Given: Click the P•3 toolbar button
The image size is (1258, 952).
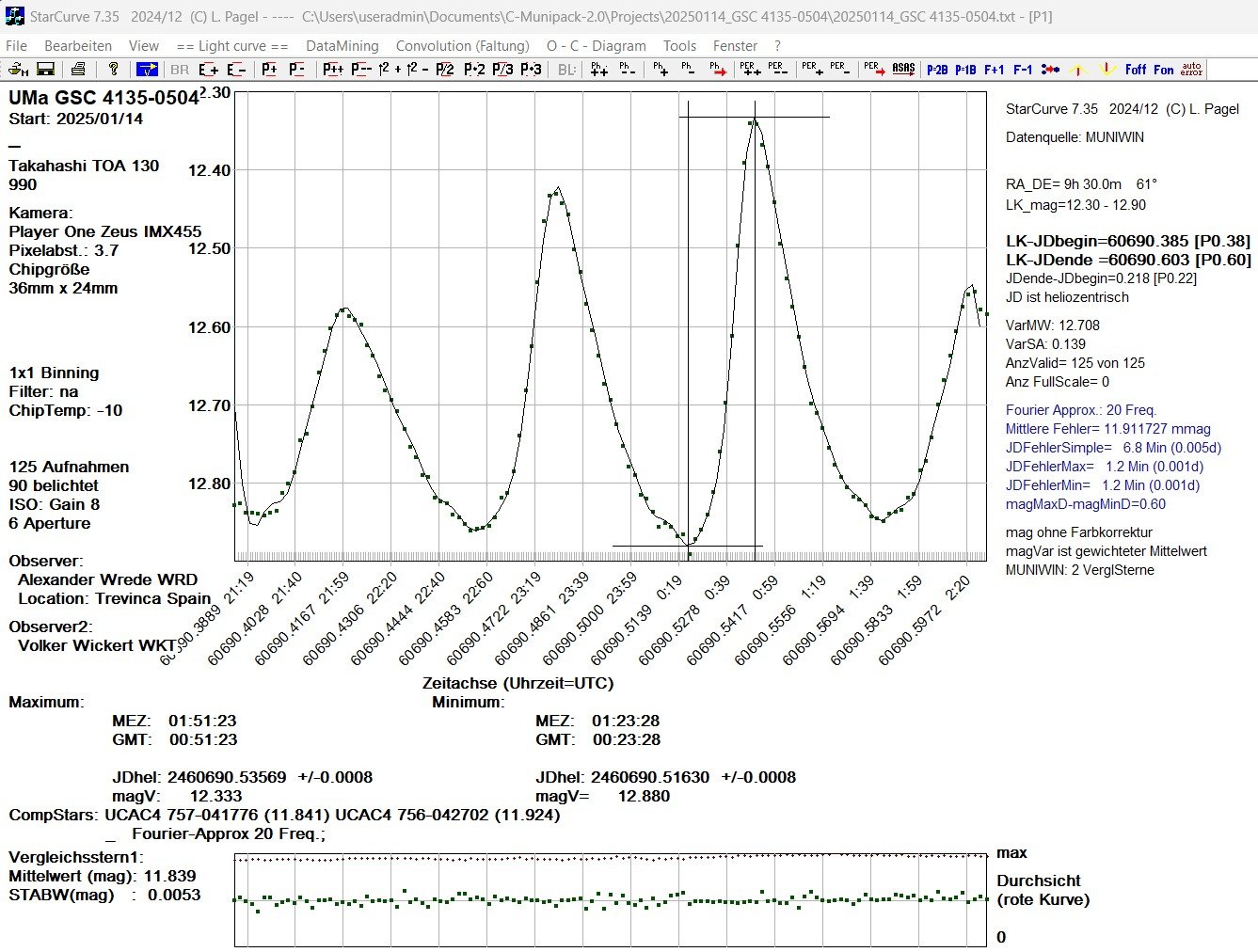Looking at the screenshot, I should [x=532, y=69].
